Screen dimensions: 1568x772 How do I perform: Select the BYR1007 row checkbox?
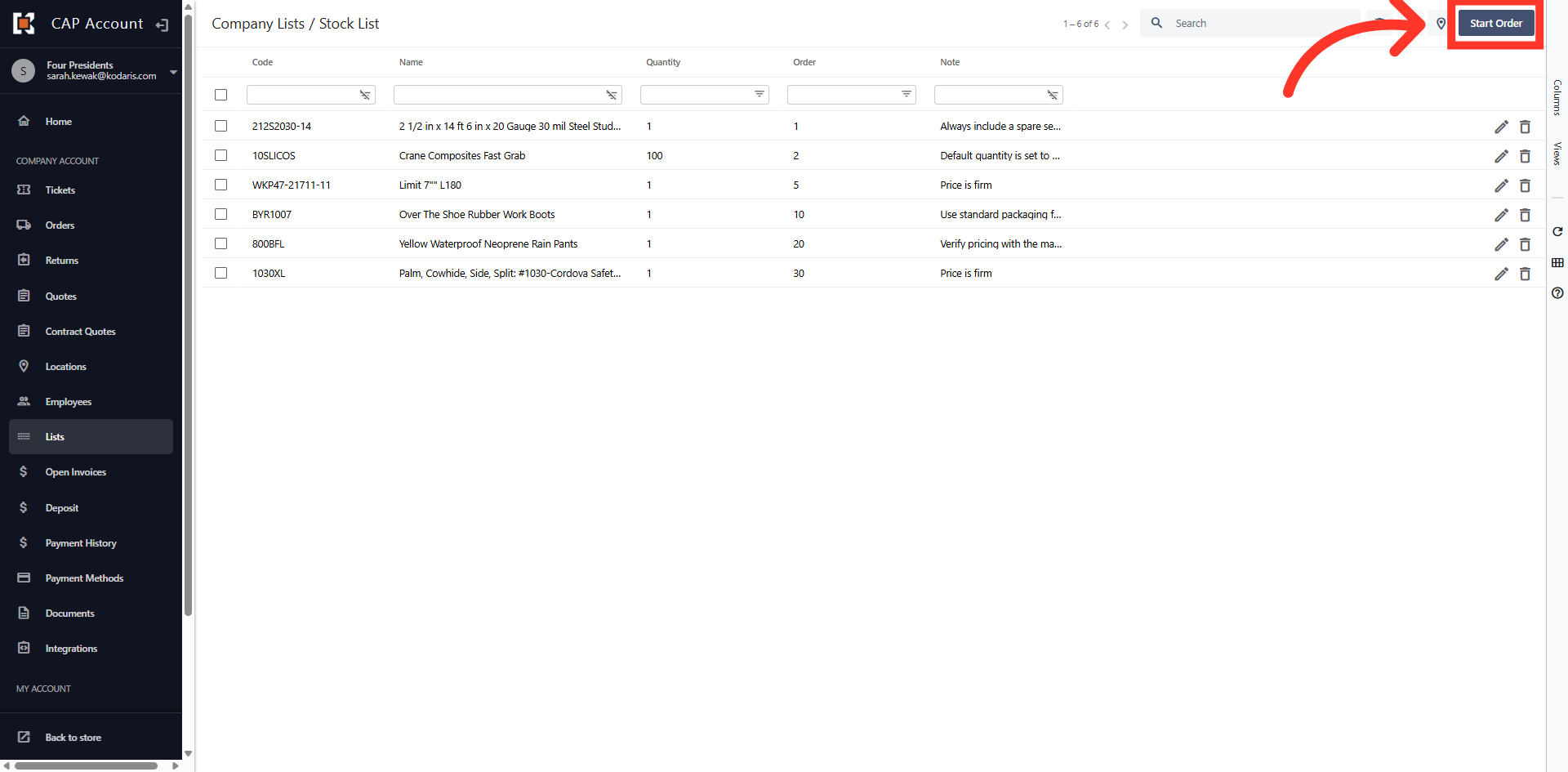click(x=220, y=214)
